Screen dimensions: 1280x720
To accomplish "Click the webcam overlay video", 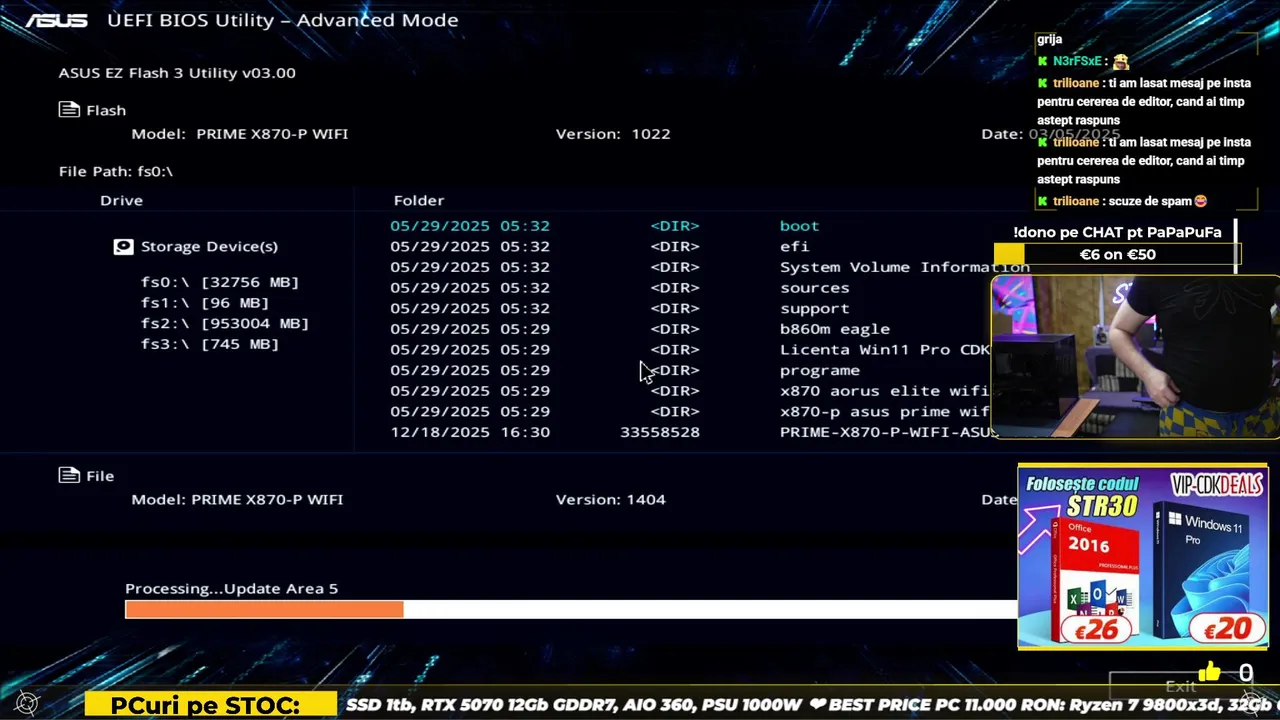I will 1135,357.
